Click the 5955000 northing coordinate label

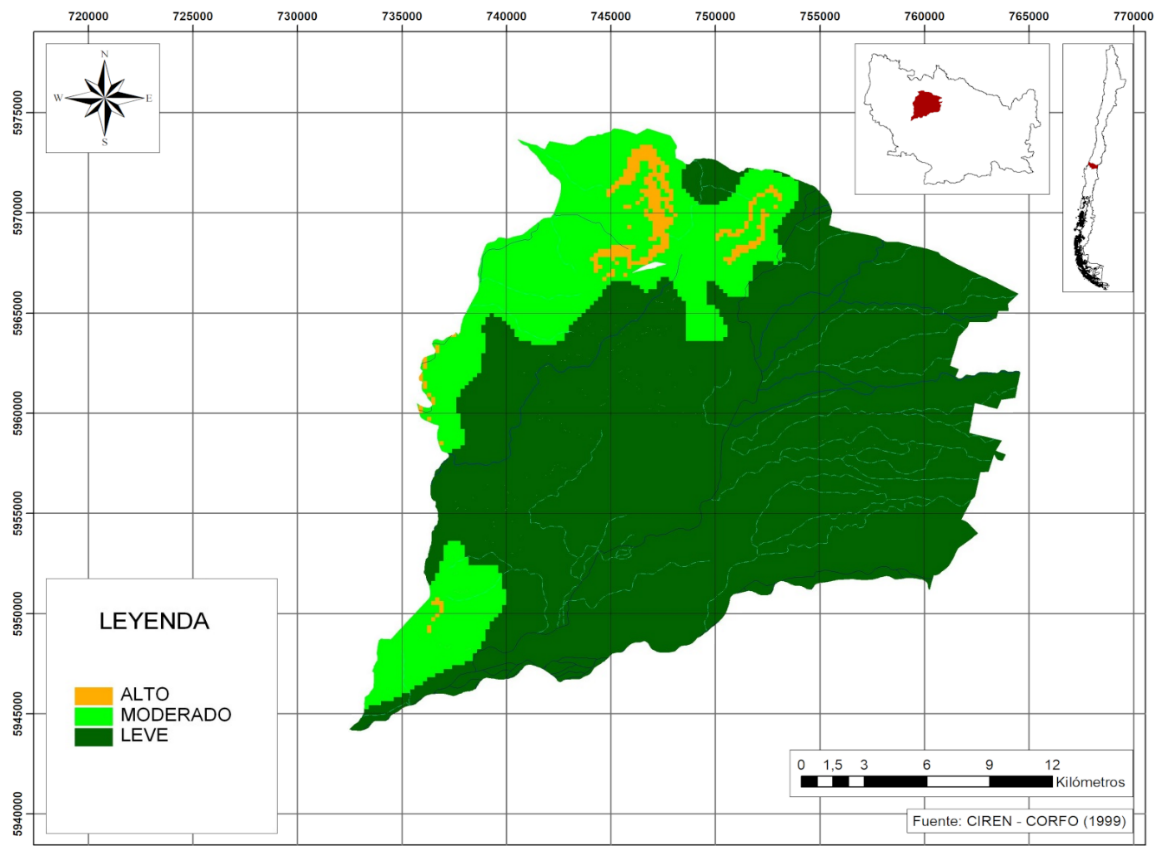click(17, 514)
